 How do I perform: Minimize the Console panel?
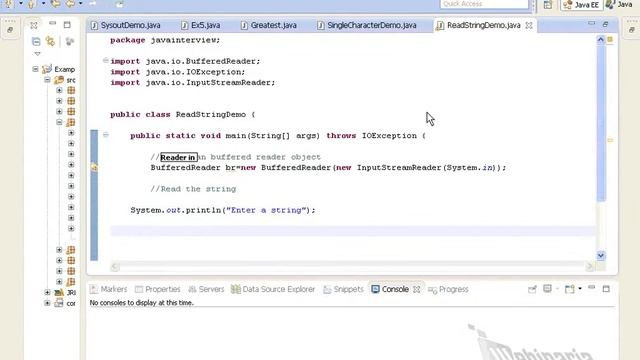point(591,288)
